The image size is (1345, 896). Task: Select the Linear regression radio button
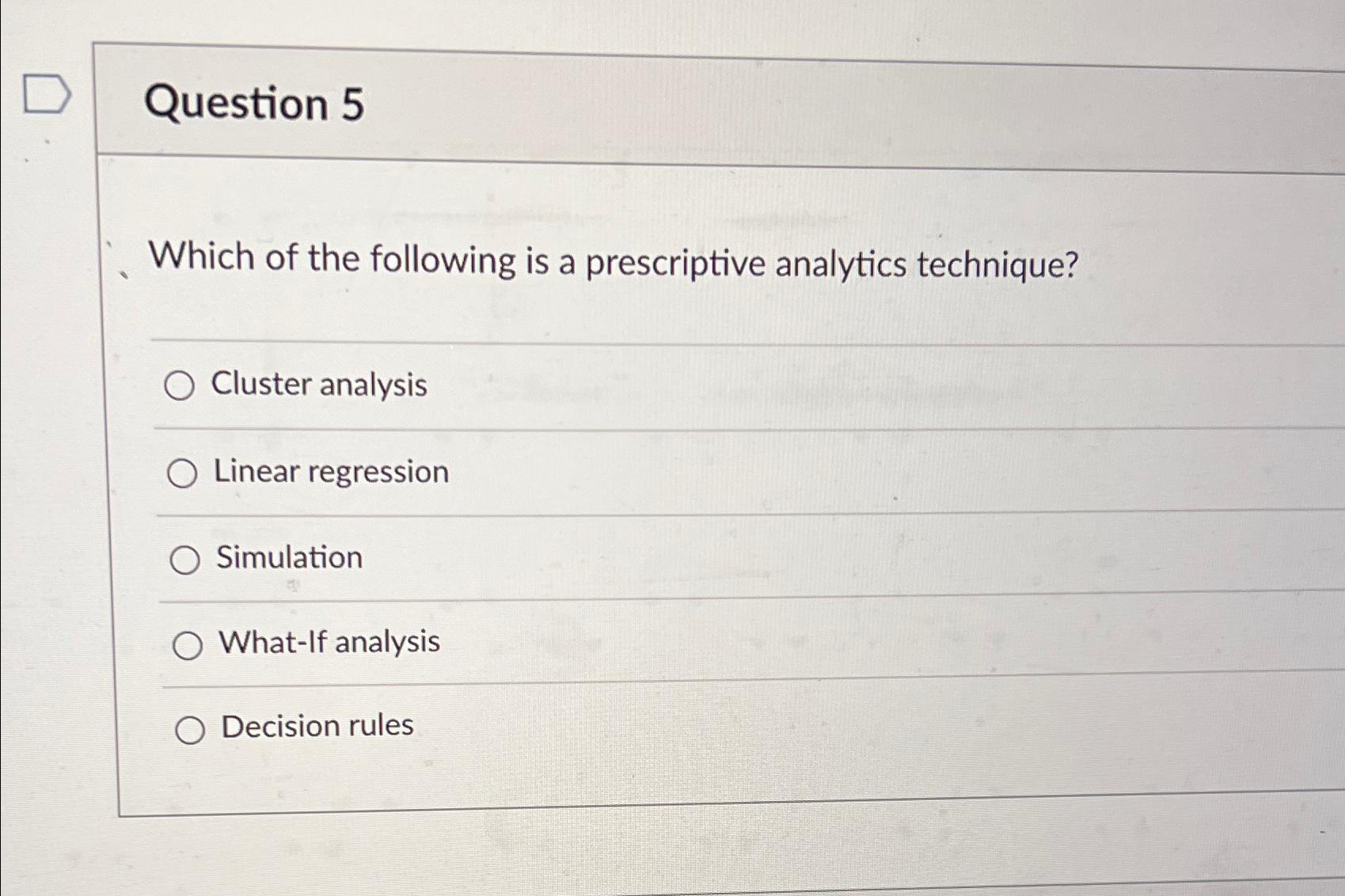coord(185,473)
